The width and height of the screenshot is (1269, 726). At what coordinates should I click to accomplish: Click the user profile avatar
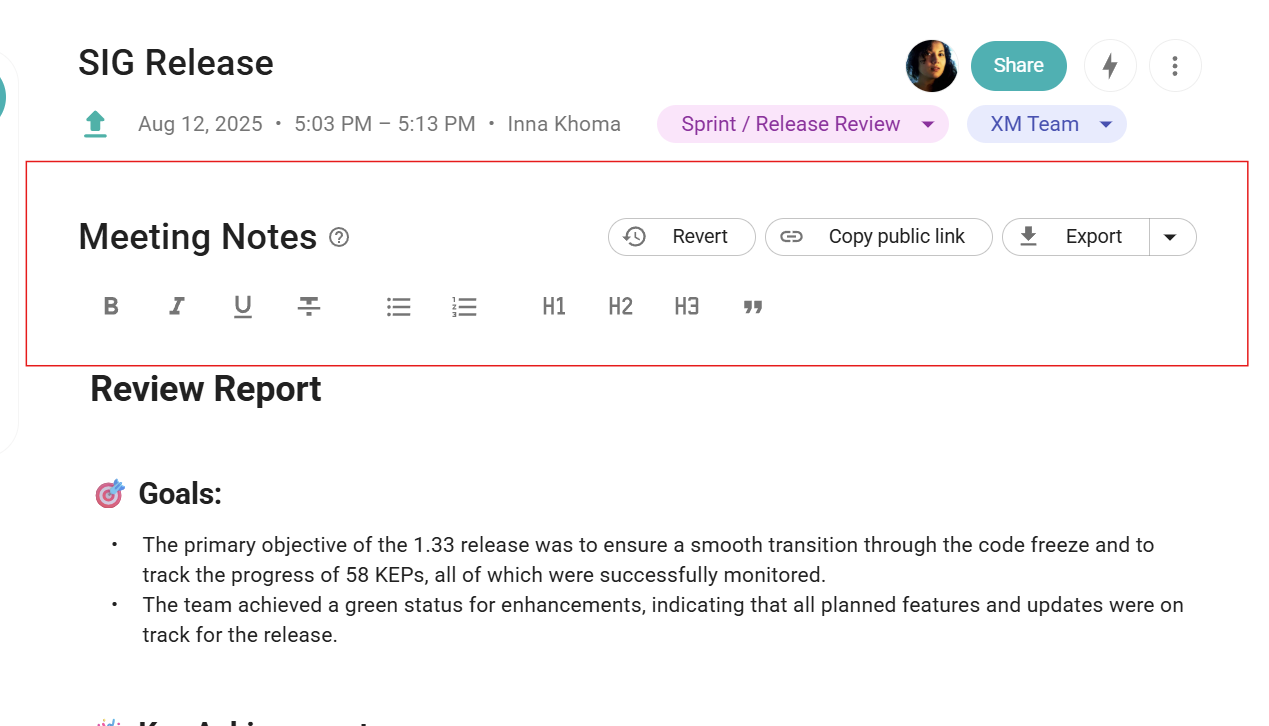[932, 66]
